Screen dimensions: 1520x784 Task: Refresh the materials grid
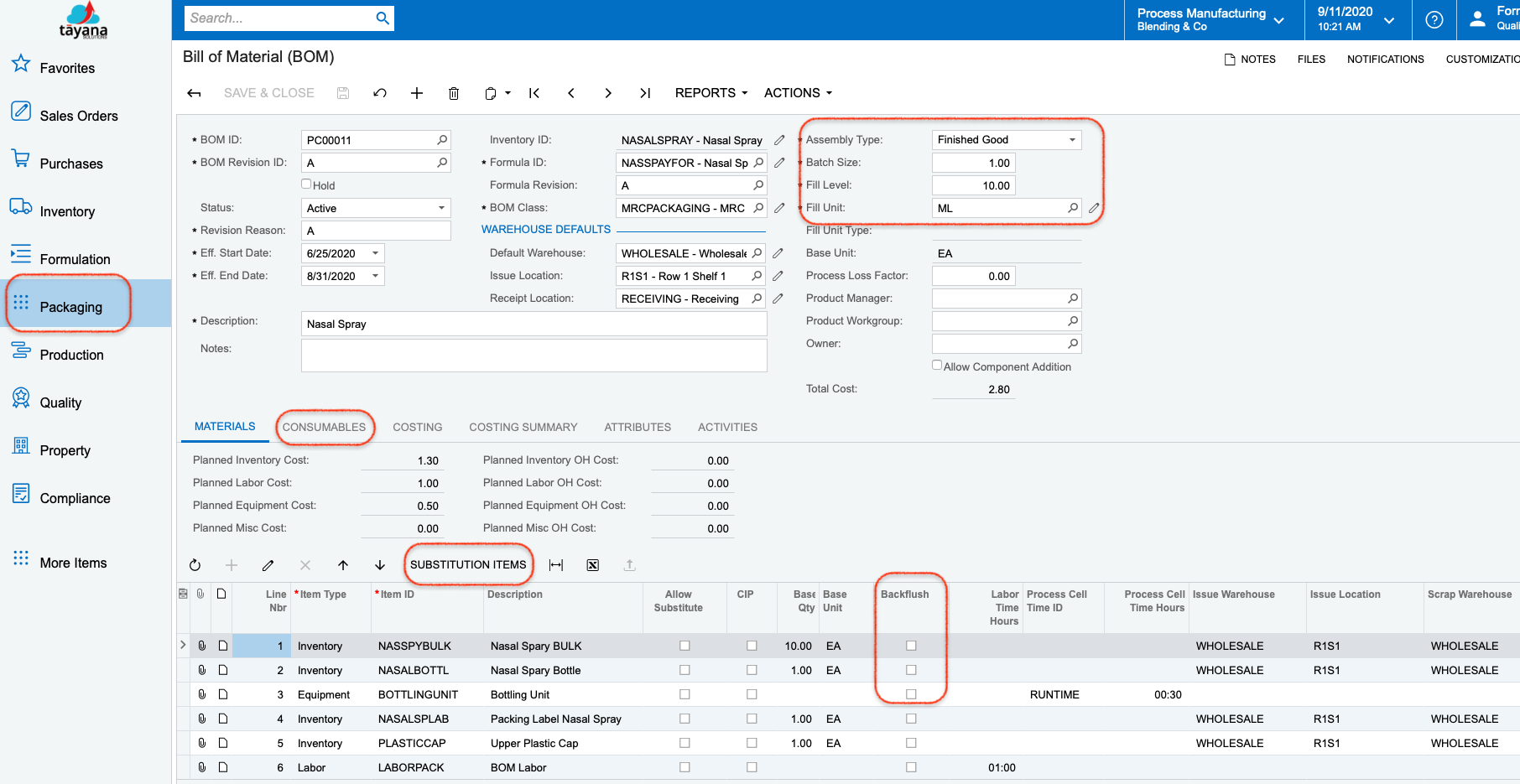pyautogui.click(x=195, y=565)
